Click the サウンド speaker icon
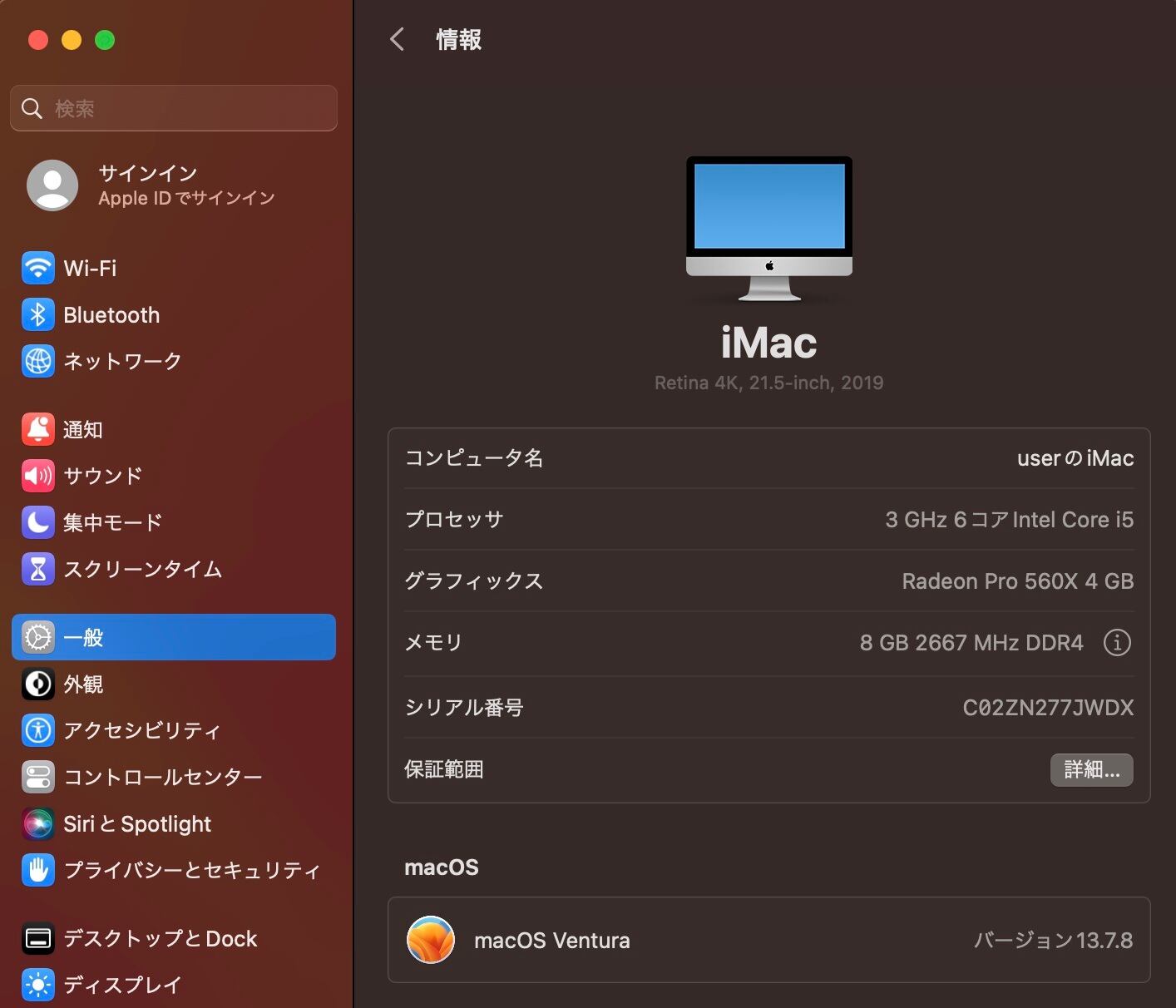Viewport: 1176px width, 1008px height. 38,476
